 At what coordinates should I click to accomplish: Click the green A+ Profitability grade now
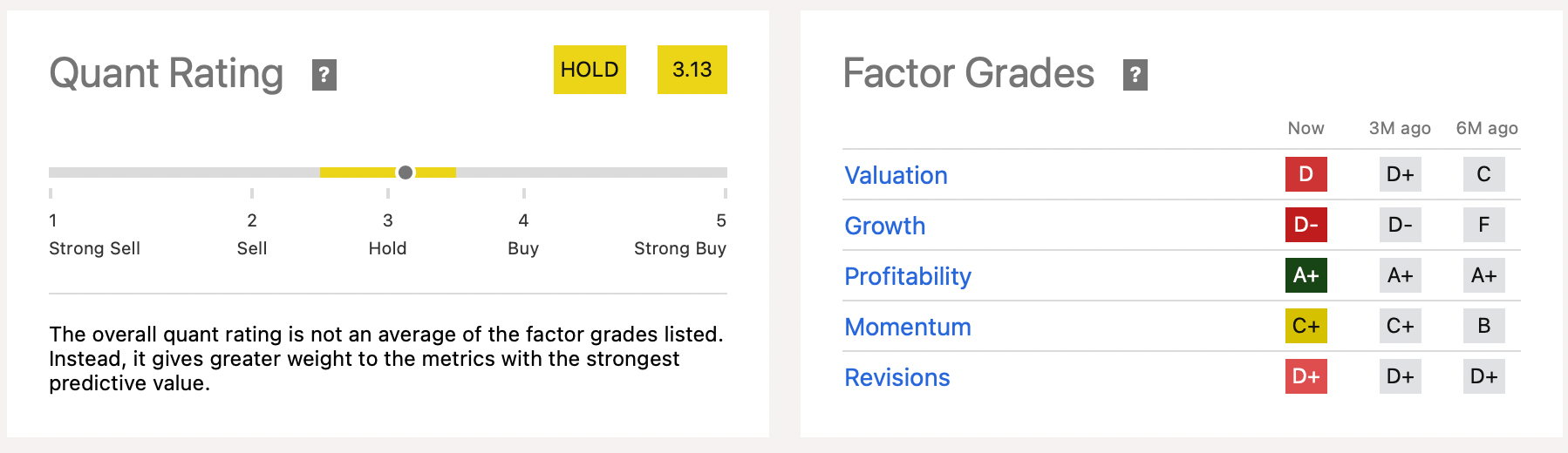1306,275
